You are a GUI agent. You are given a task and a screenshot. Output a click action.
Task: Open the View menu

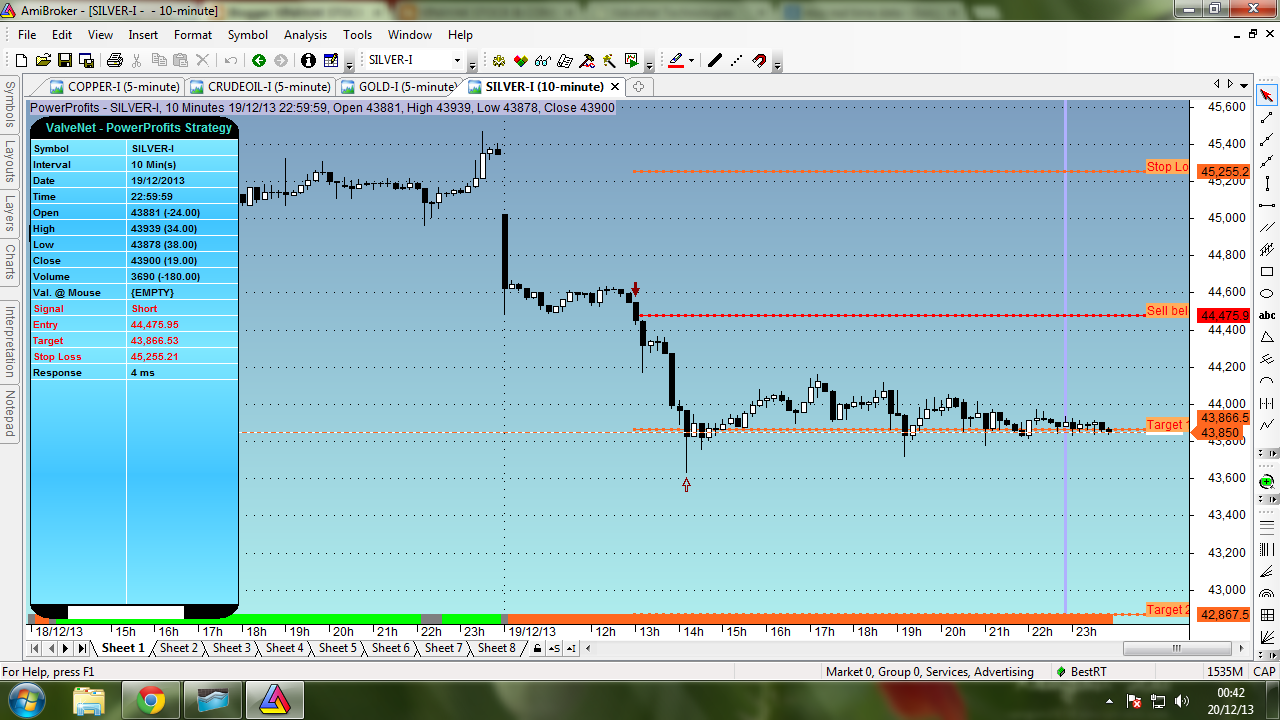tap(100, 34)
